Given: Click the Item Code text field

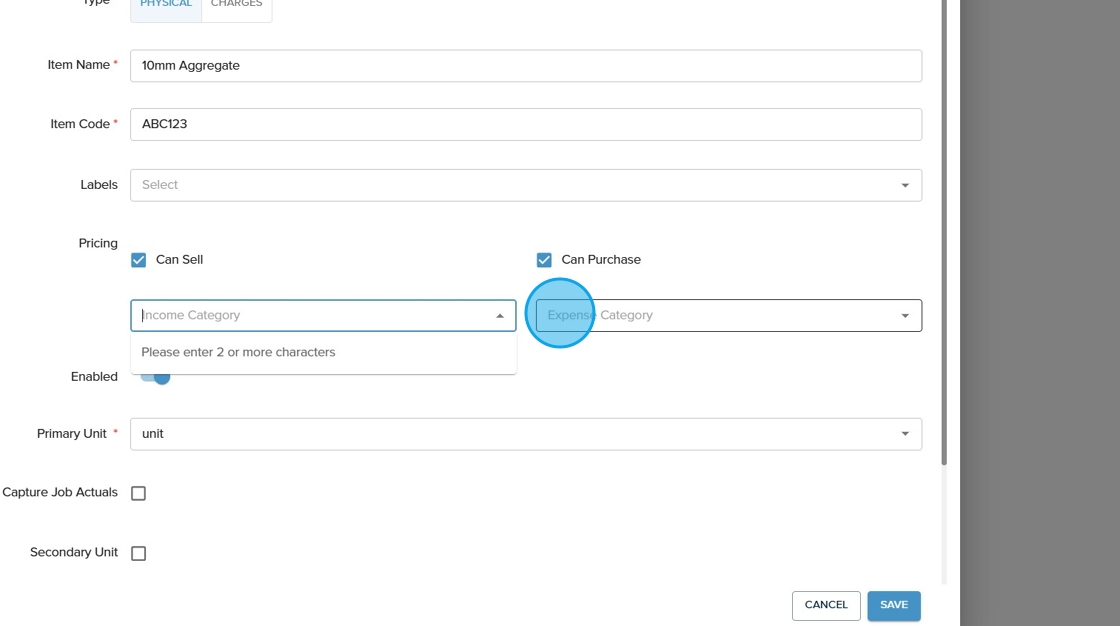Looking at the screenshot, I should [526, 125].
